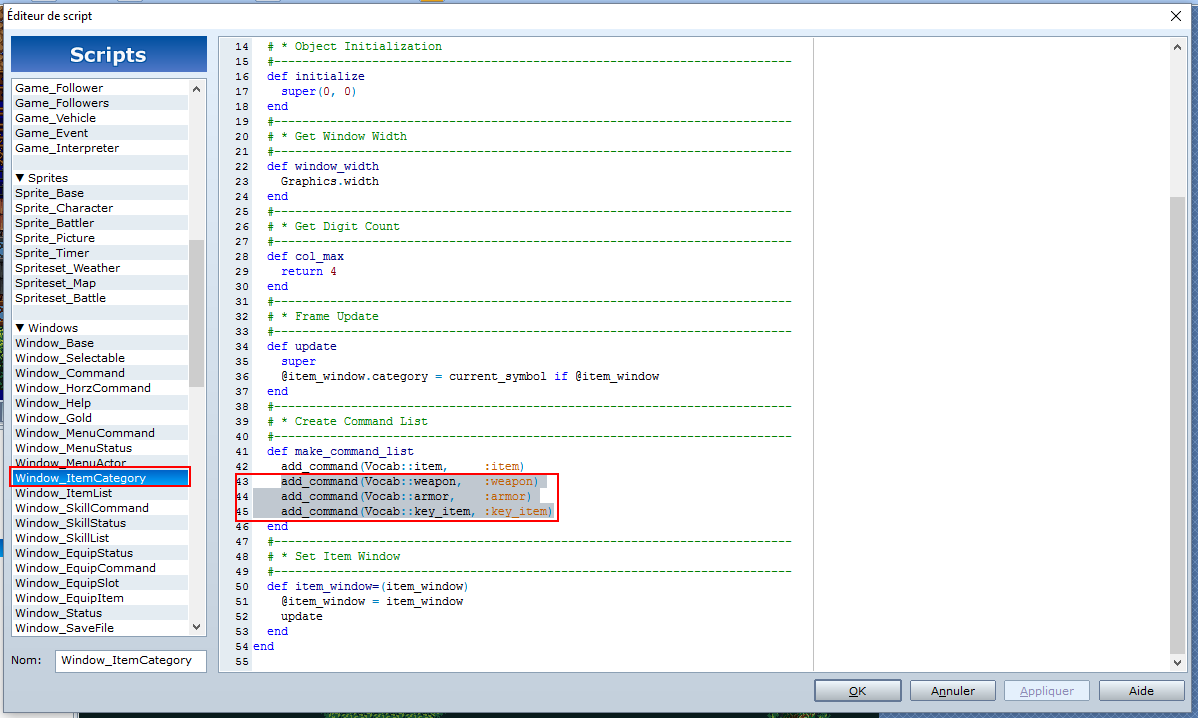Open help with Aide button
1198x718 pixels.
click(1141, 691)
